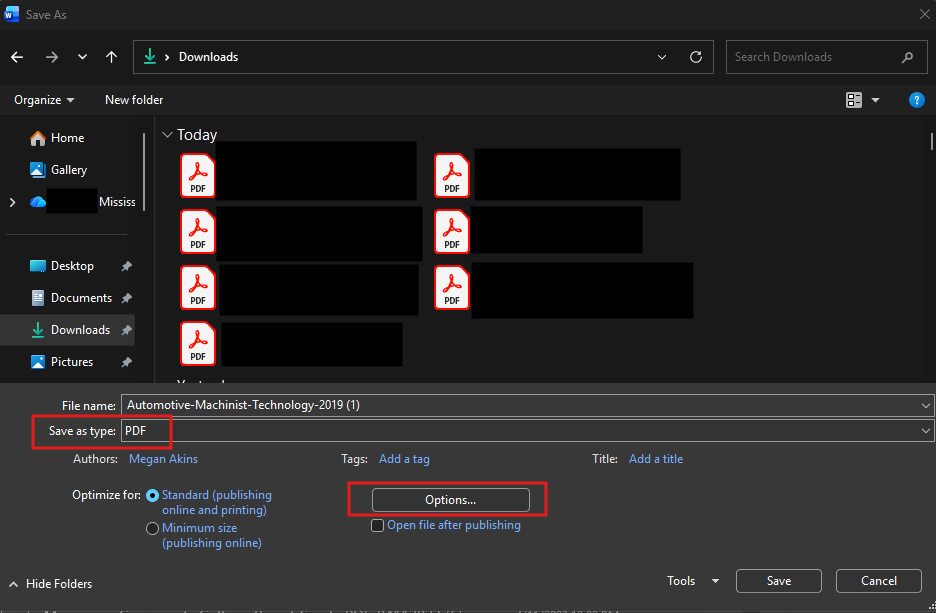Cancel the Save As dialog

878,581
